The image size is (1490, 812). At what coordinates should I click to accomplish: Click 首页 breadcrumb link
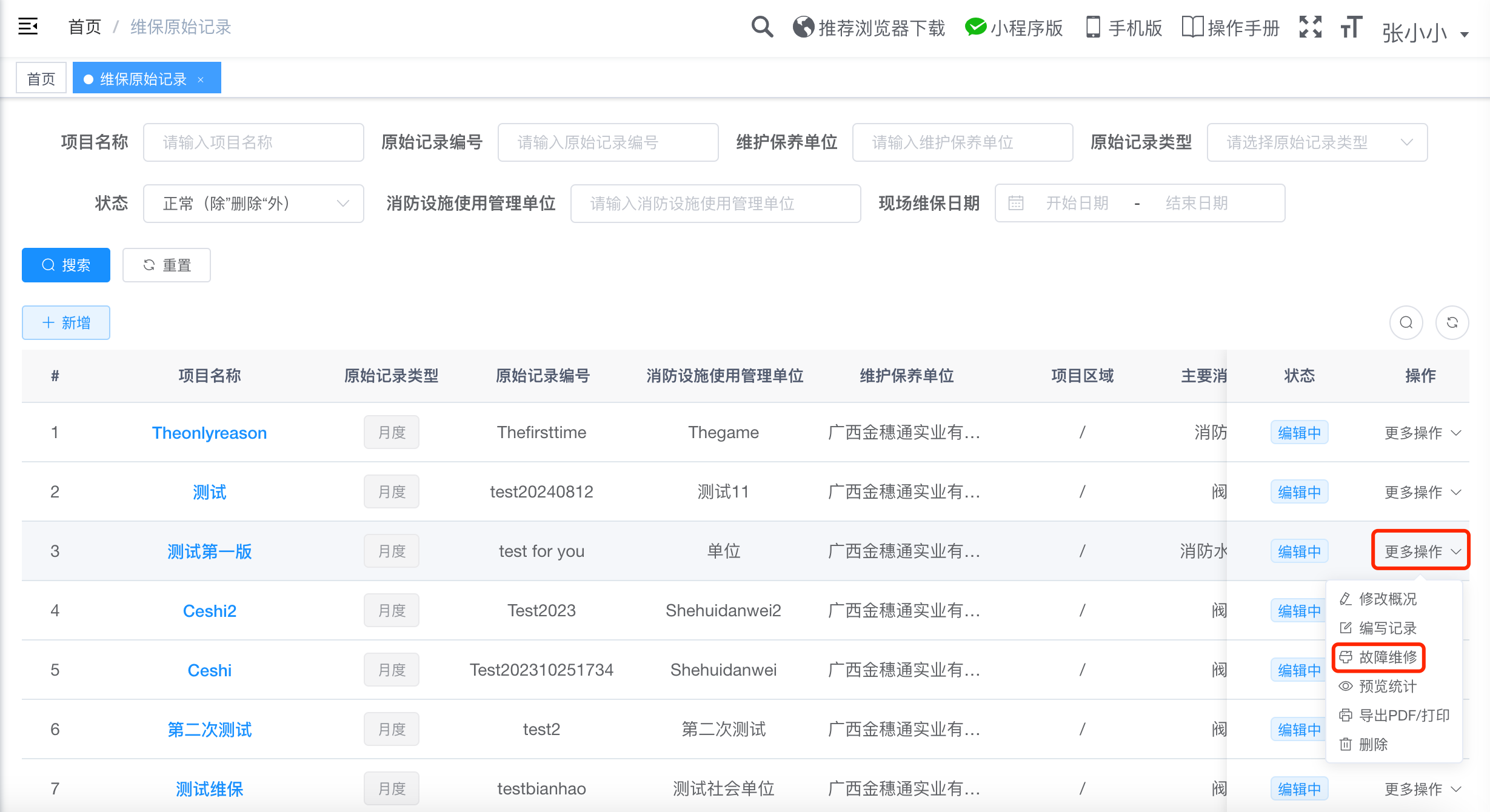84,27
